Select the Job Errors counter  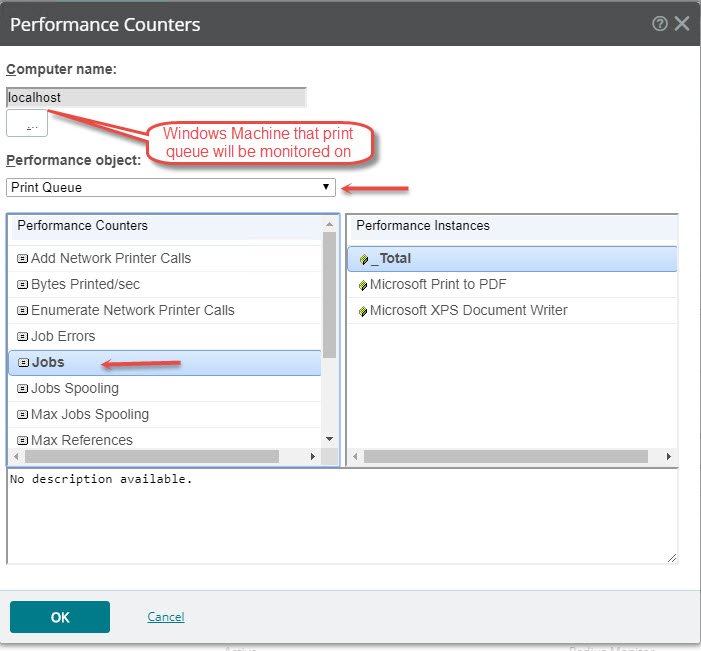[63, 336]
